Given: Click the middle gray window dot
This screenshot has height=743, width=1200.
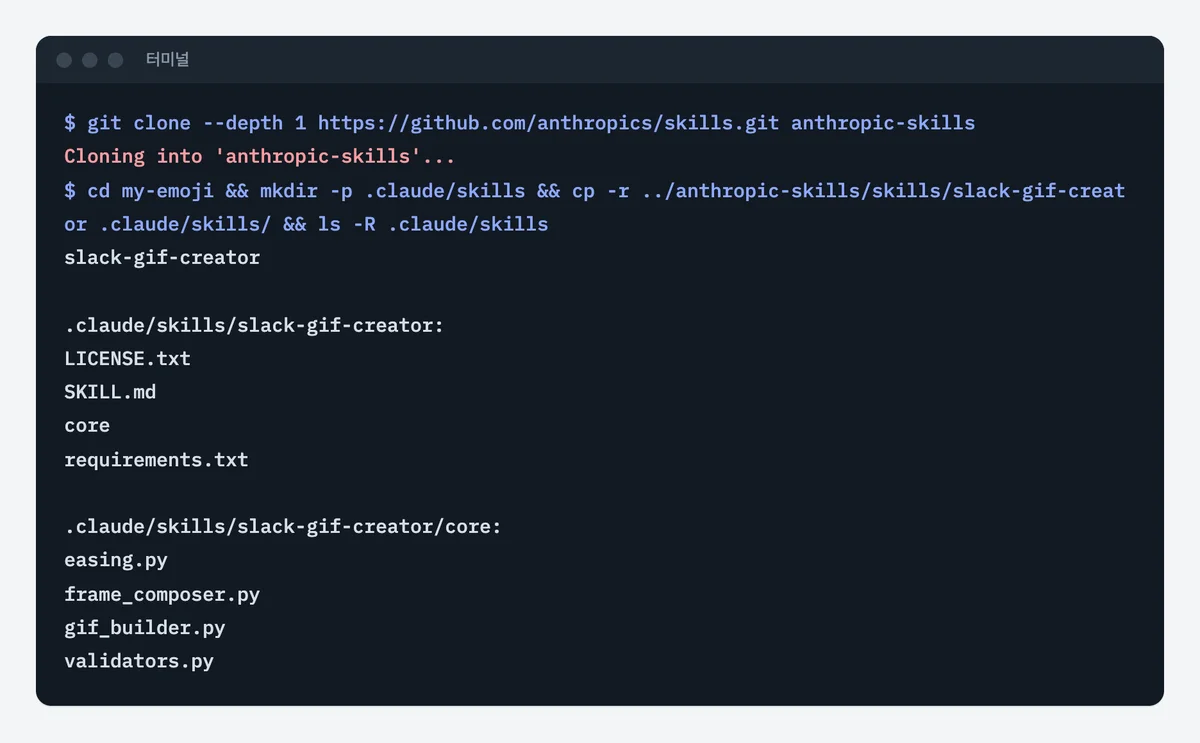Looking at the screenshot, I should [x=90, y=60].
